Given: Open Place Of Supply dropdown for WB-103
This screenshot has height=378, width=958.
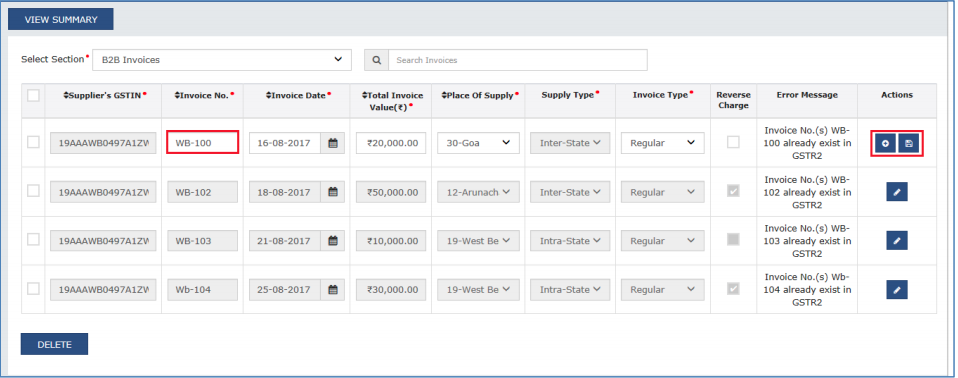Looking at the screenshot, I should coord(478,241).
